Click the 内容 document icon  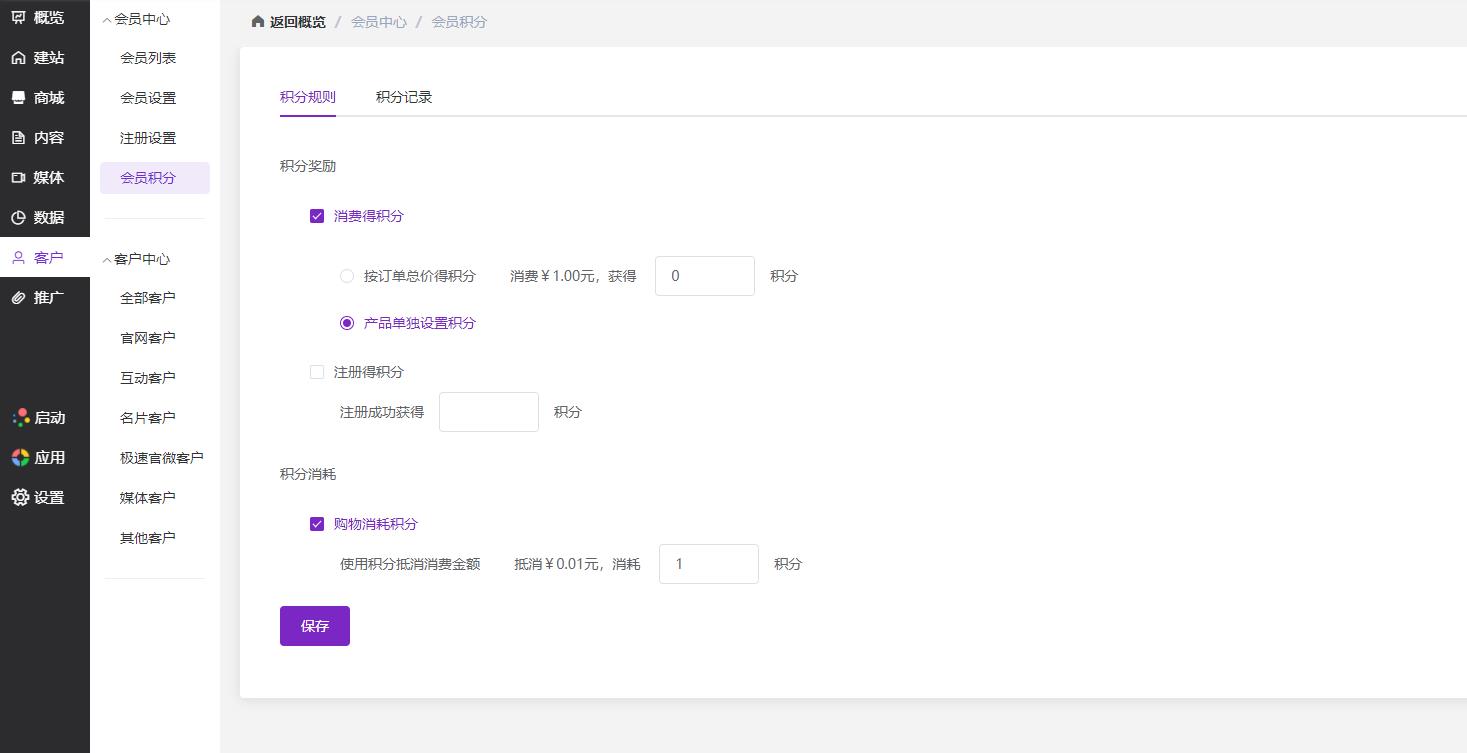(19, 137)
